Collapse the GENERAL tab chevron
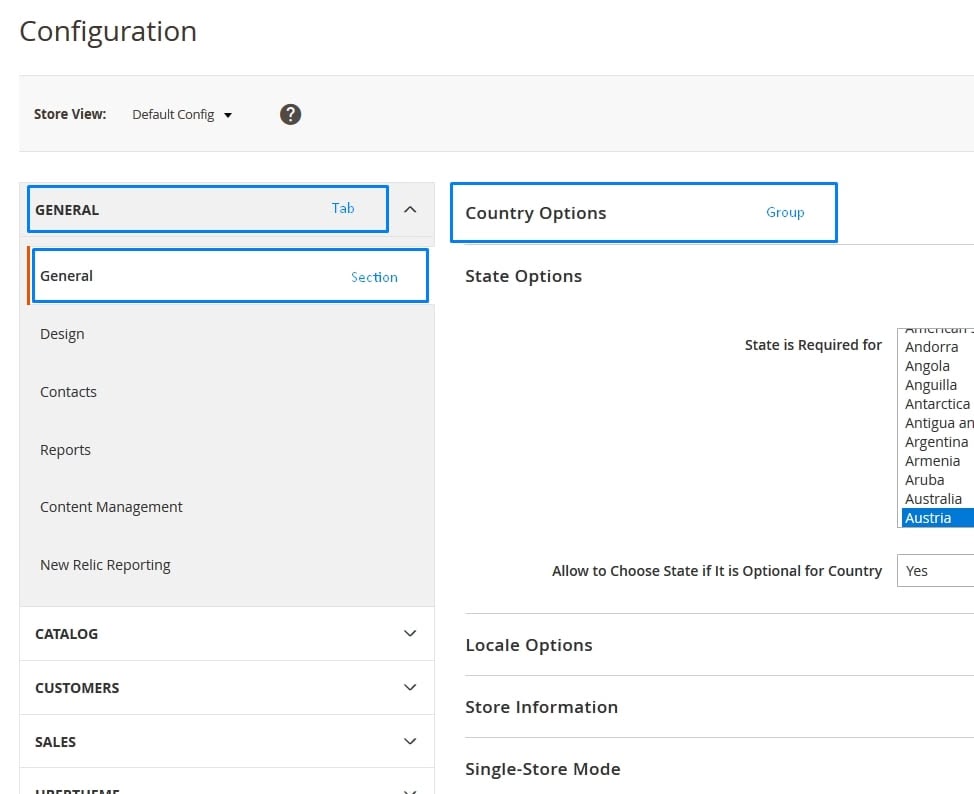The width and height of the screenshot is (974, 794). click(410, 209)
